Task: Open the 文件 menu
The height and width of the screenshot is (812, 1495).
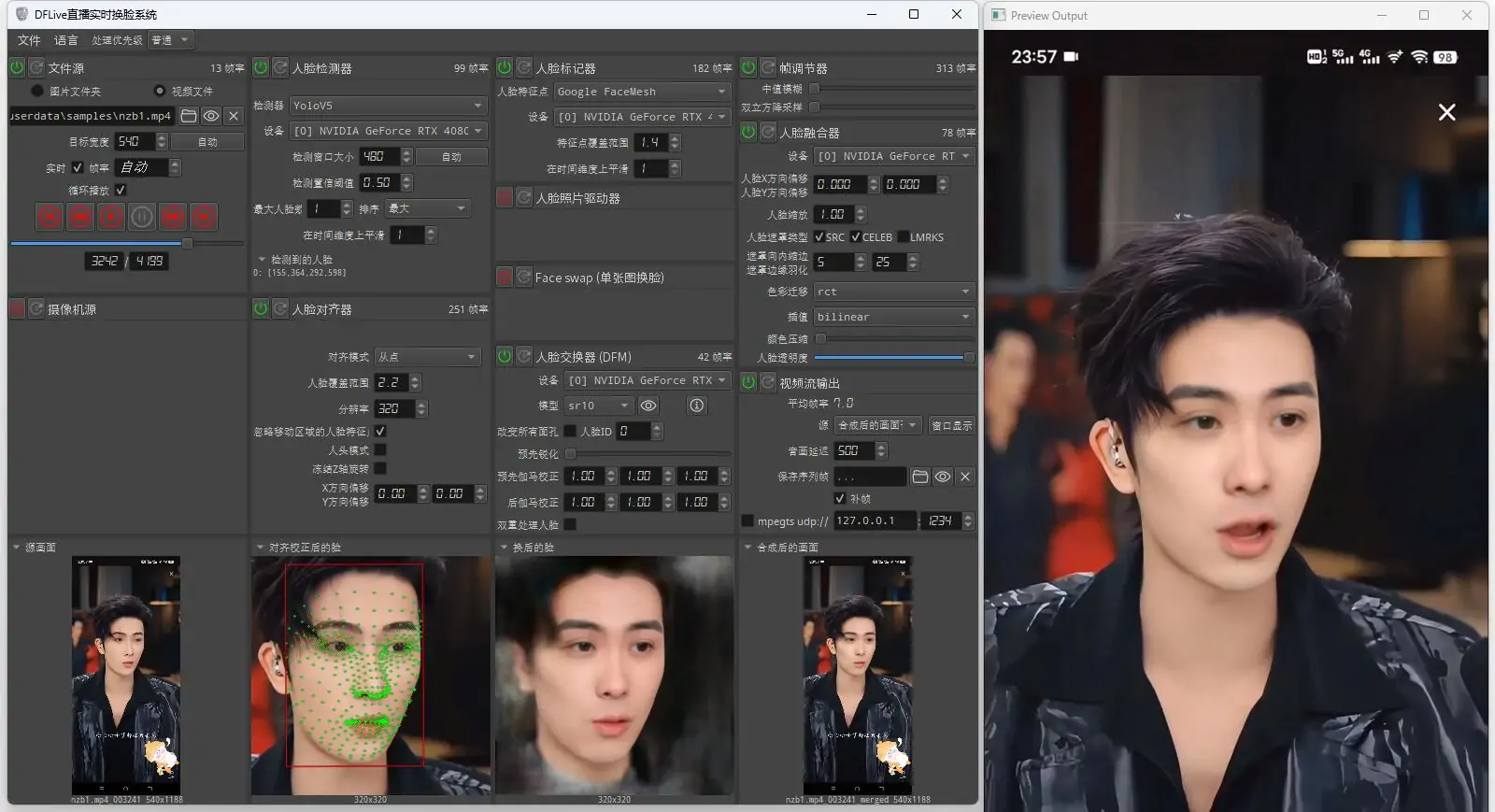Action: tap(29, 40)
